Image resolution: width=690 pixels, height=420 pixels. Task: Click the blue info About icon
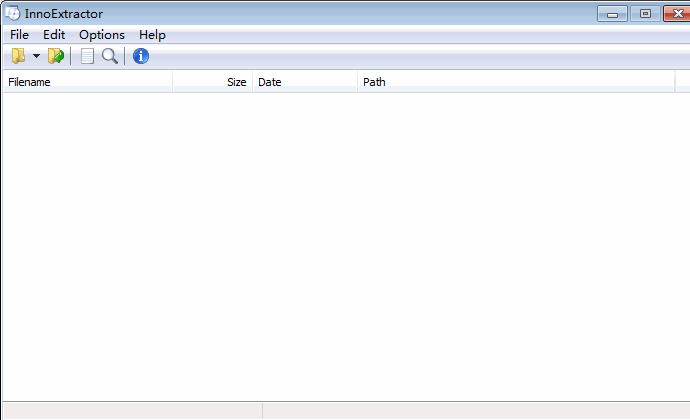tap(141, 56)
